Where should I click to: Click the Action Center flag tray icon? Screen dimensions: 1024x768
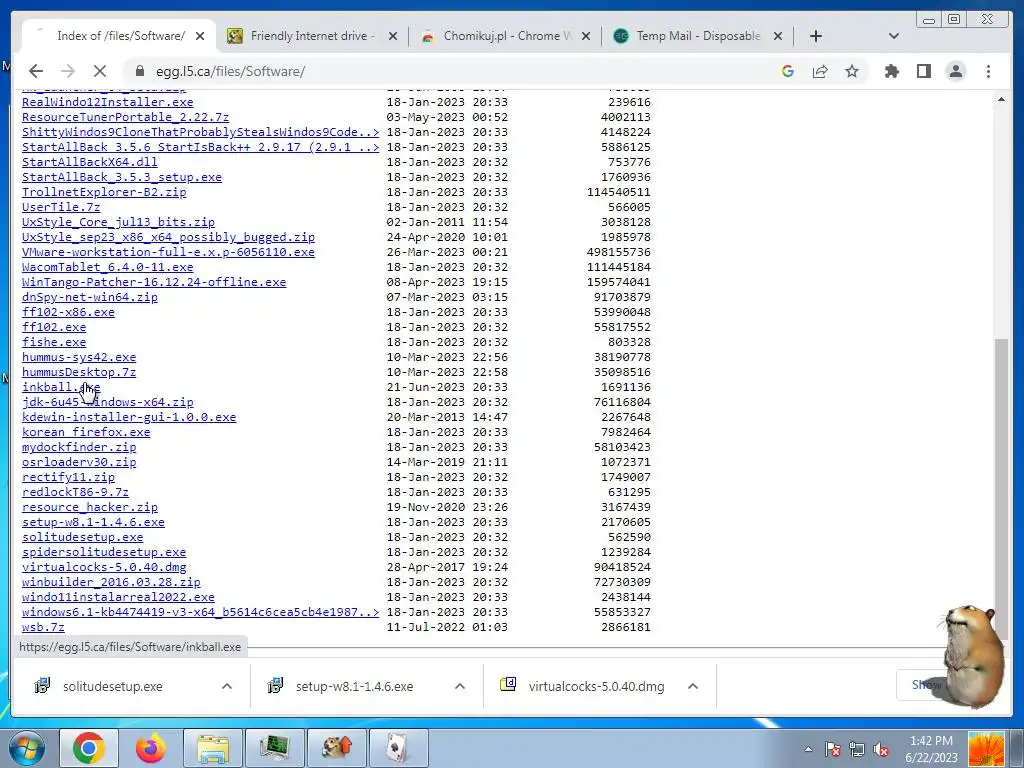coord(833,749)
